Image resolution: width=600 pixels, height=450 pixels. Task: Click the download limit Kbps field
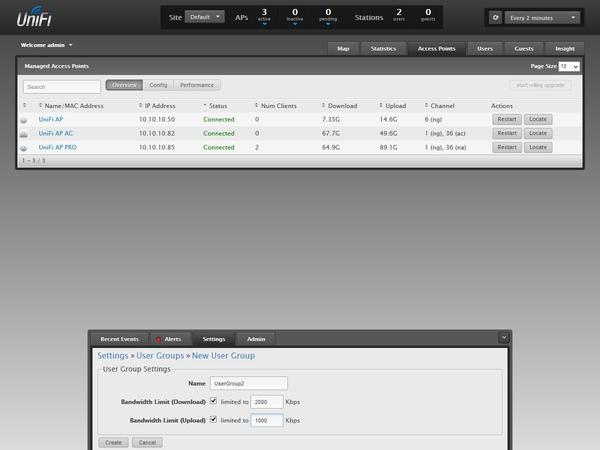pyautogui.click(x=267, y=402)
